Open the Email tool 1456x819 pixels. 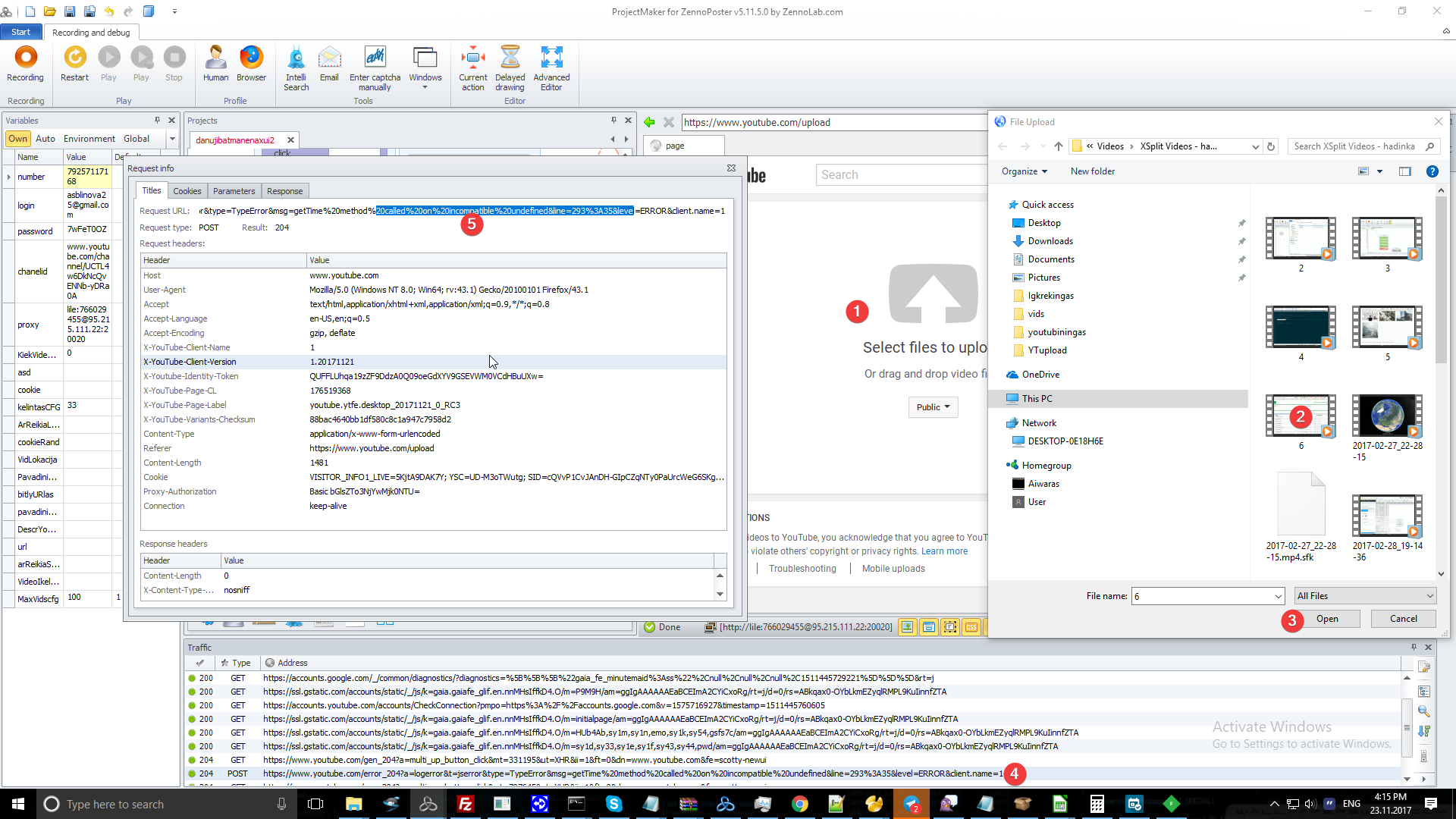329,64
